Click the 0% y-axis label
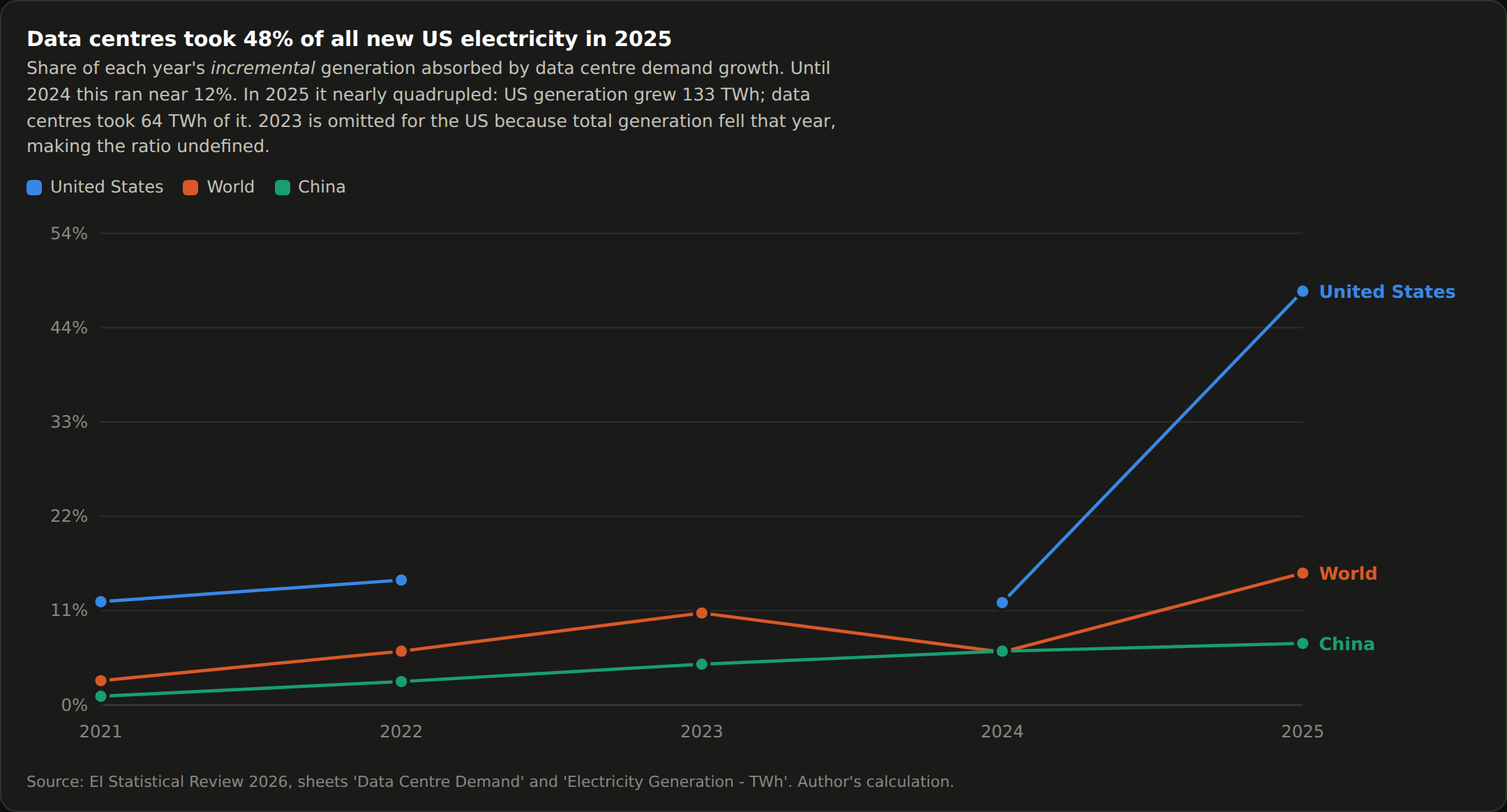Screen dimensions: 1507x812 (x=75, y=705)
